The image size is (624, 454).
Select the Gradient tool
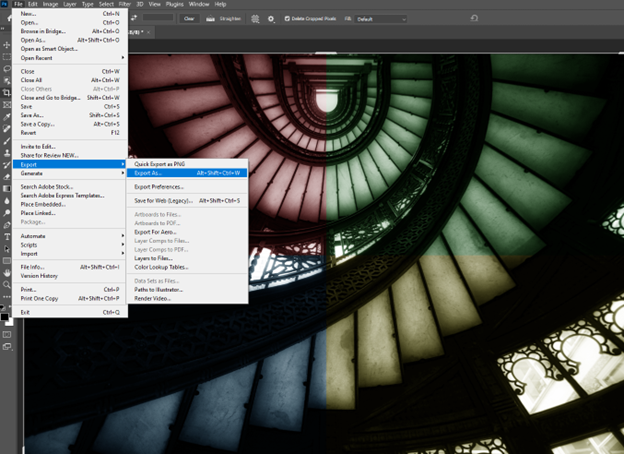click(7, 189)
